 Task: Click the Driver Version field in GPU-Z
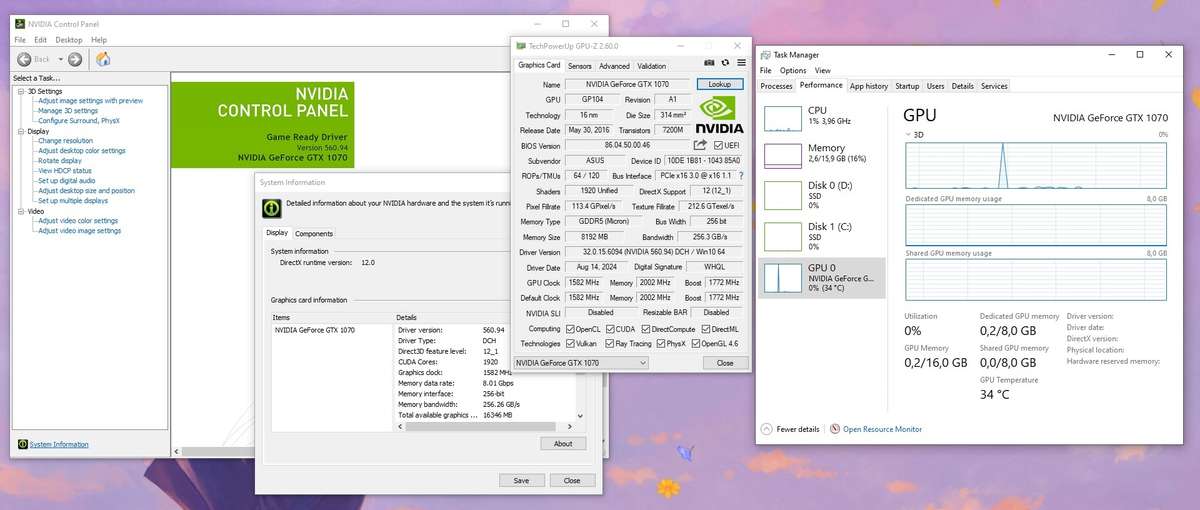[654, 252]
